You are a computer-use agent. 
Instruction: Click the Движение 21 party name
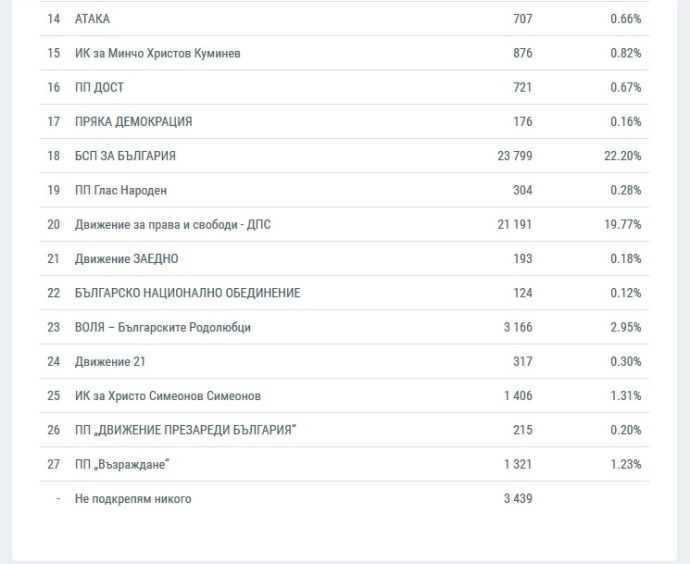coord(110,362)
